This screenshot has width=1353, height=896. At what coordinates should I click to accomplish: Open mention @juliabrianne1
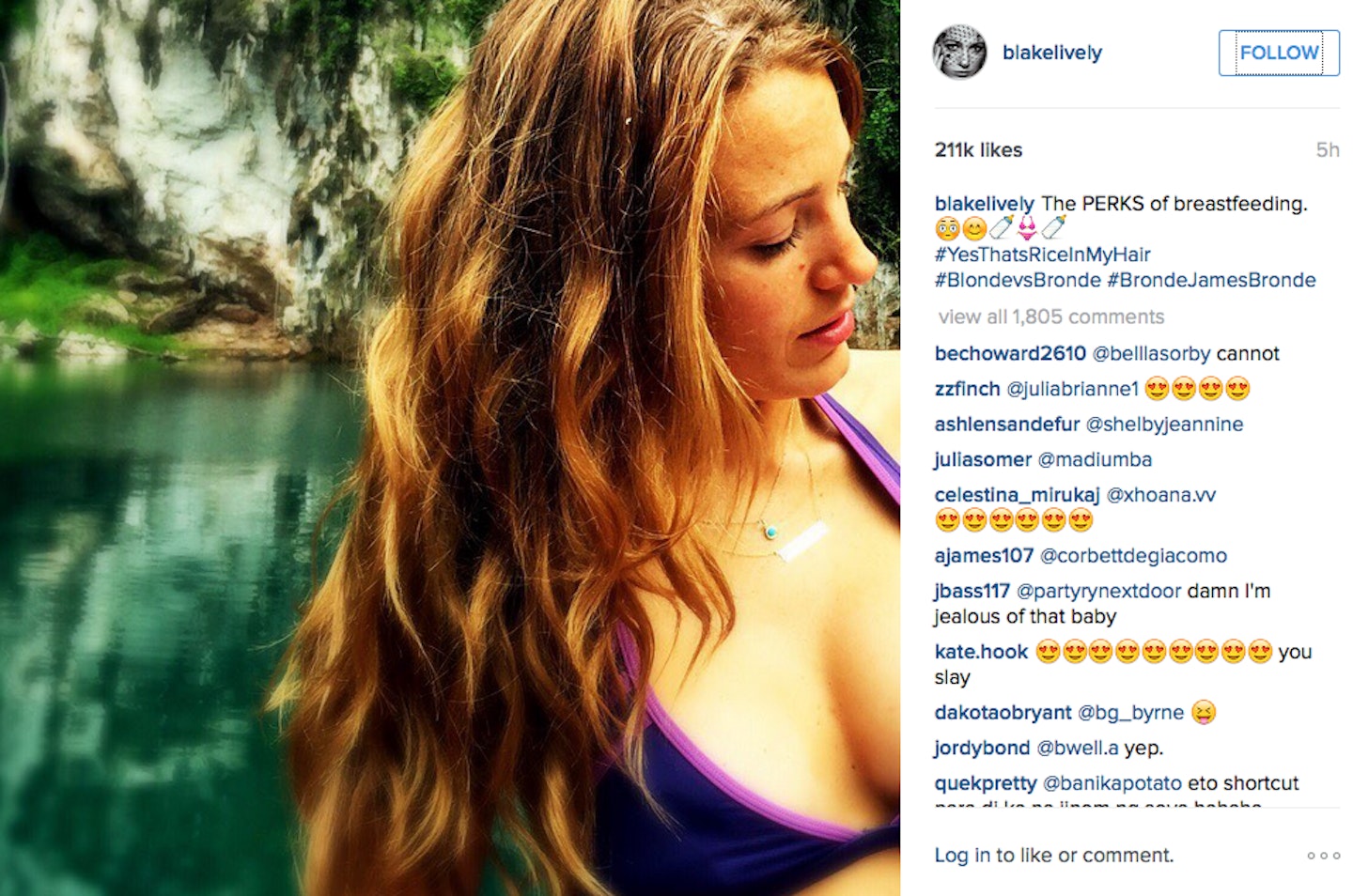click(1072, 389)
